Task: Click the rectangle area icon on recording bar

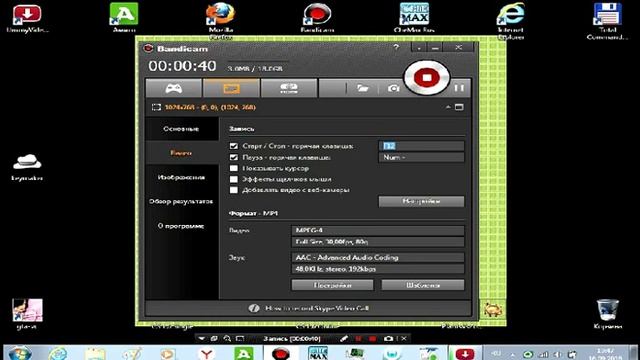Action: [240, 338]
